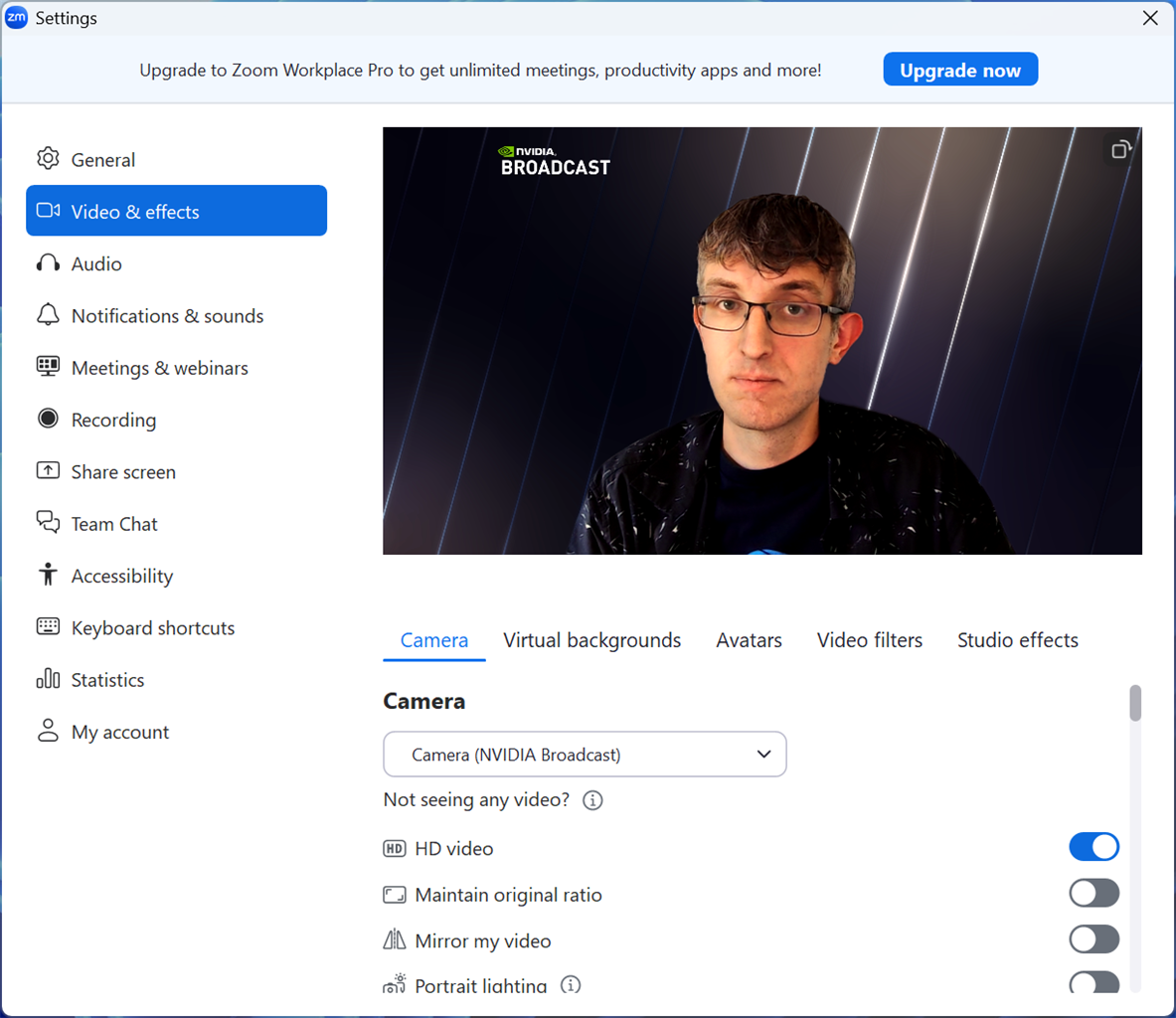The width and height of the screenshot is (1176, 1018).
Task: Click the Share screen icon in the sidebar
Action: [x=48, y=471]
